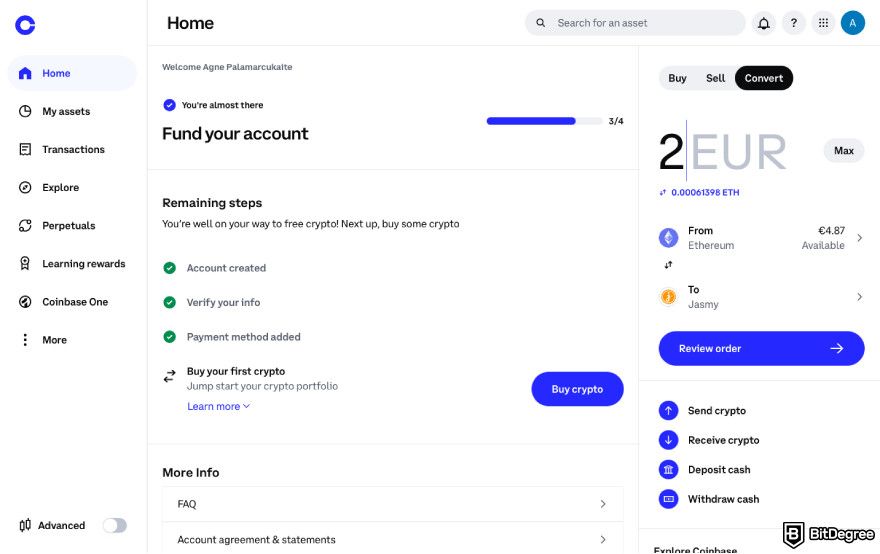Open Deposit cash link

point(719,470)
